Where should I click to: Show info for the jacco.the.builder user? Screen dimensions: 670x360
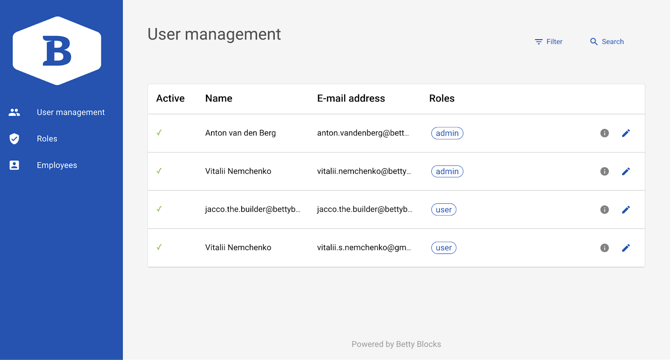[604, 210]
